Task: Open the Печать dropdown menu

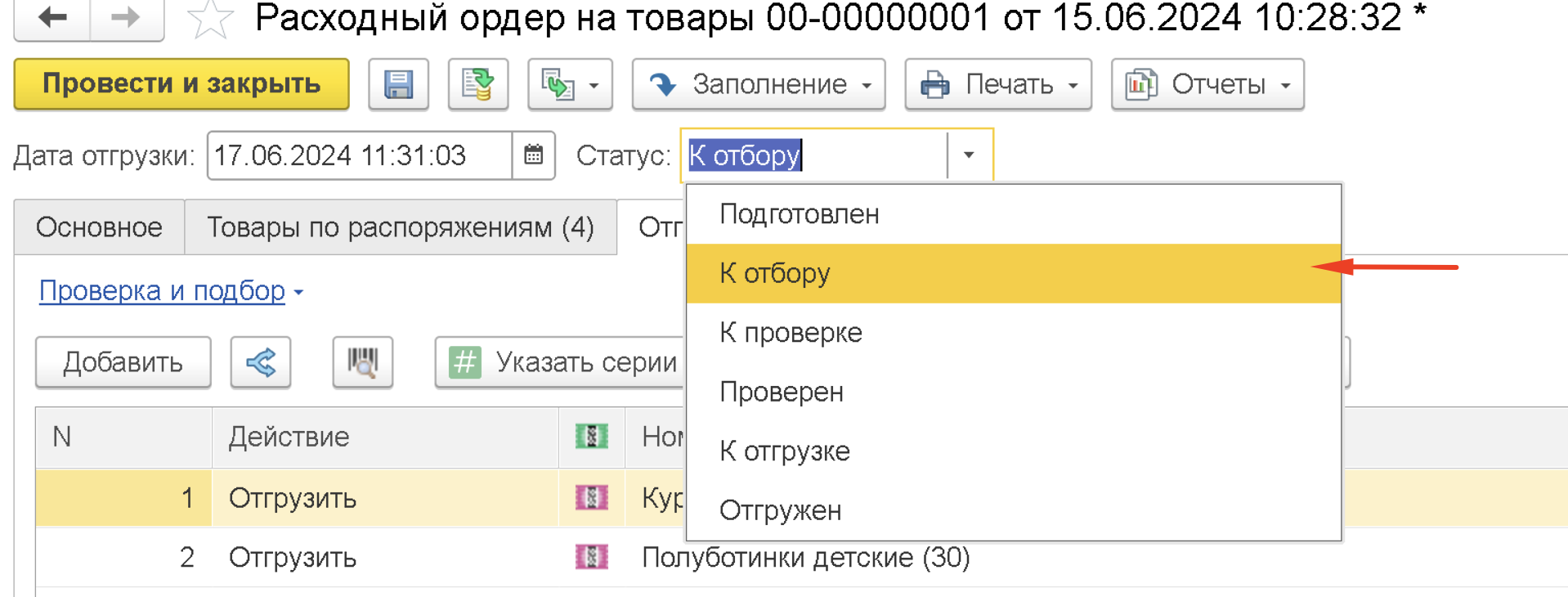Action: [x=998, y=84]
